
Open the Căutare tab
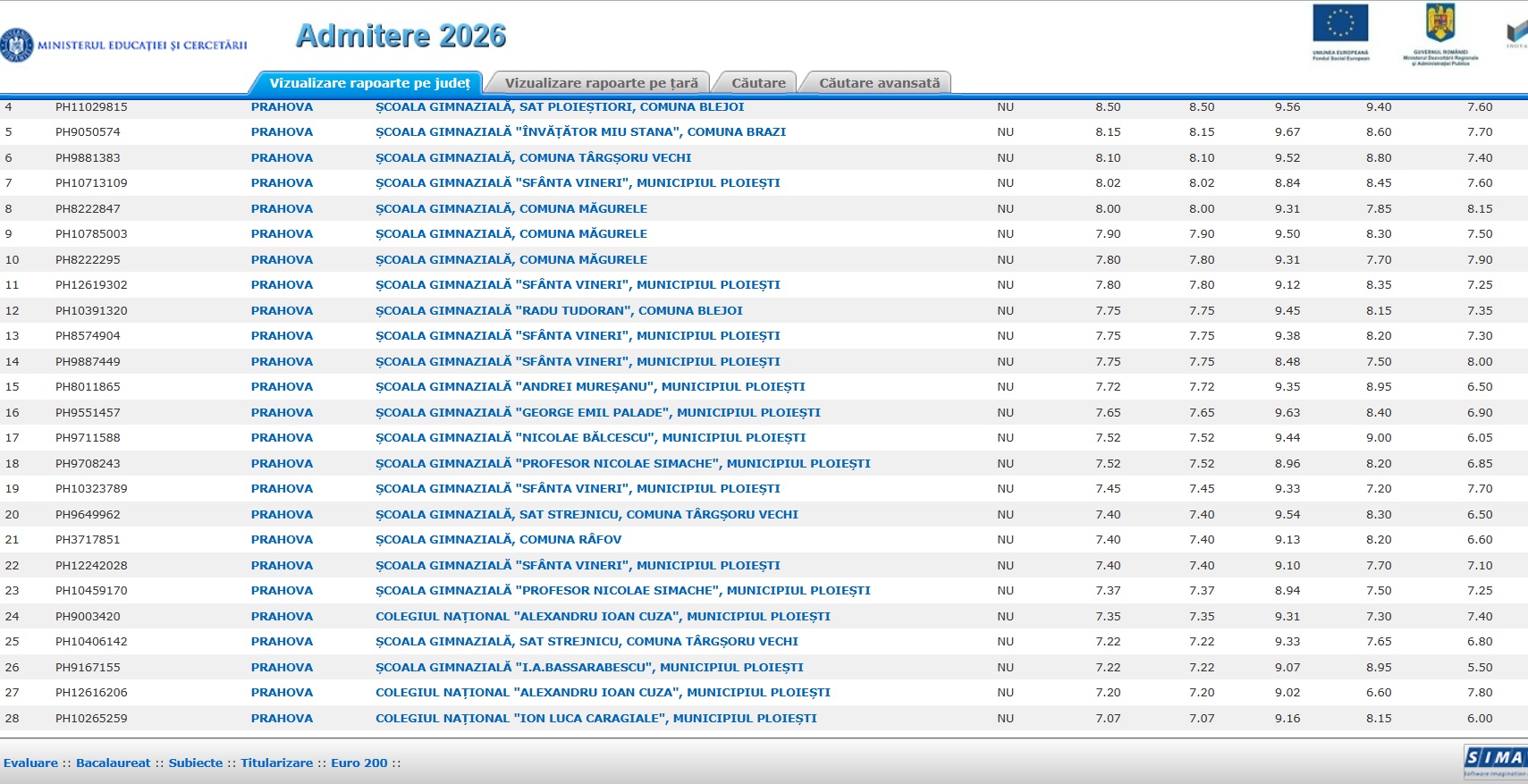point(758,82)
